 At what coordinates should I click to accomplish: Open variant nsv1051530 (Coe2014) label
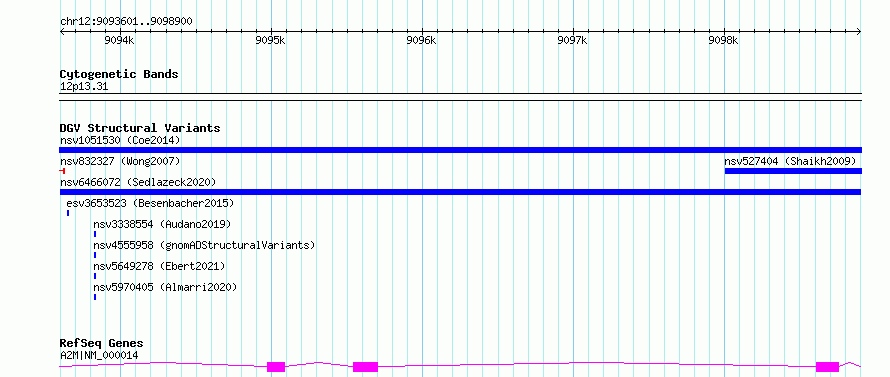pos(120,140)
